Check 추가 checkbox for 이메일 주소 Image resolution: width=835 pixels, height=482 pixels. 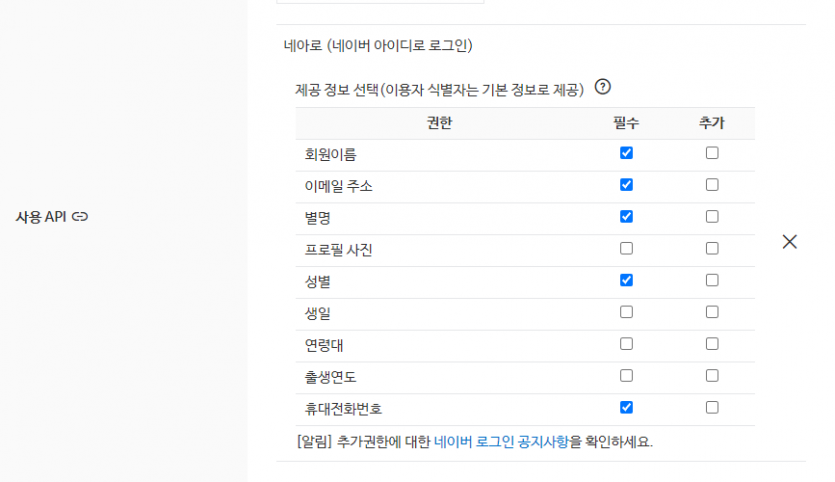tap(712, 185)
